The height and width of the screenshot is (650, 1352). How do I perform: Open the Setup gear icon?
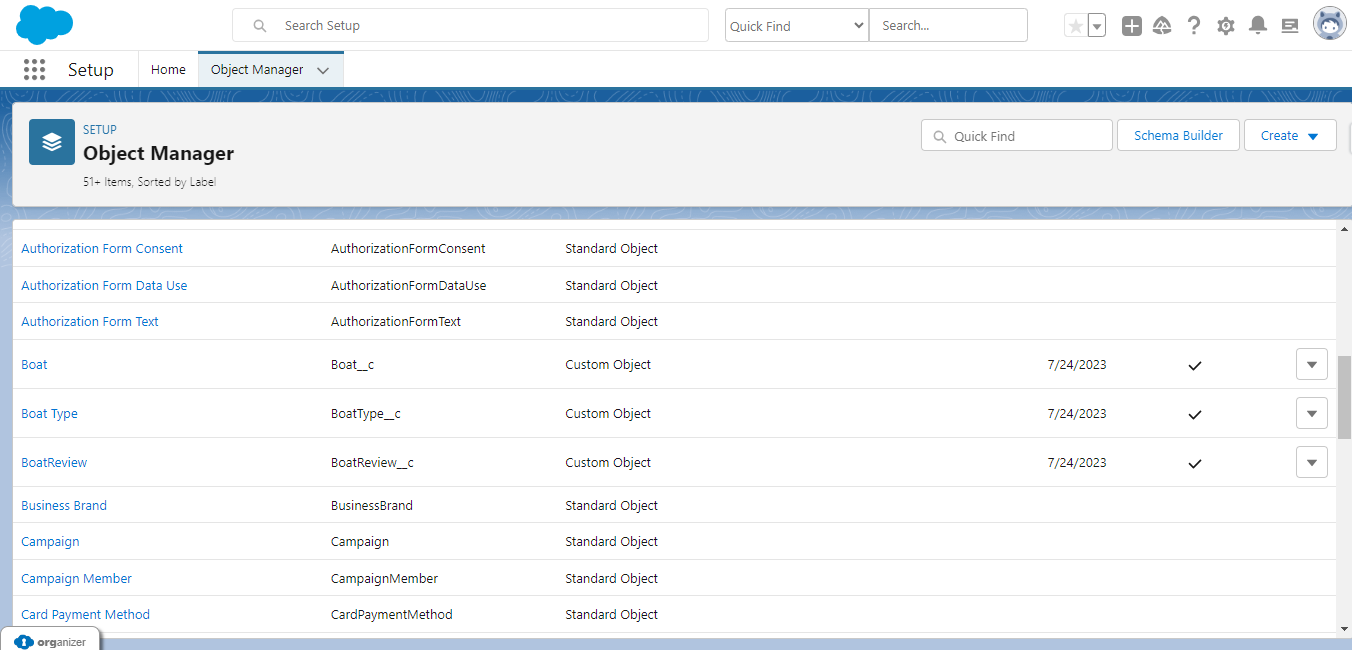click(1225, 26)
